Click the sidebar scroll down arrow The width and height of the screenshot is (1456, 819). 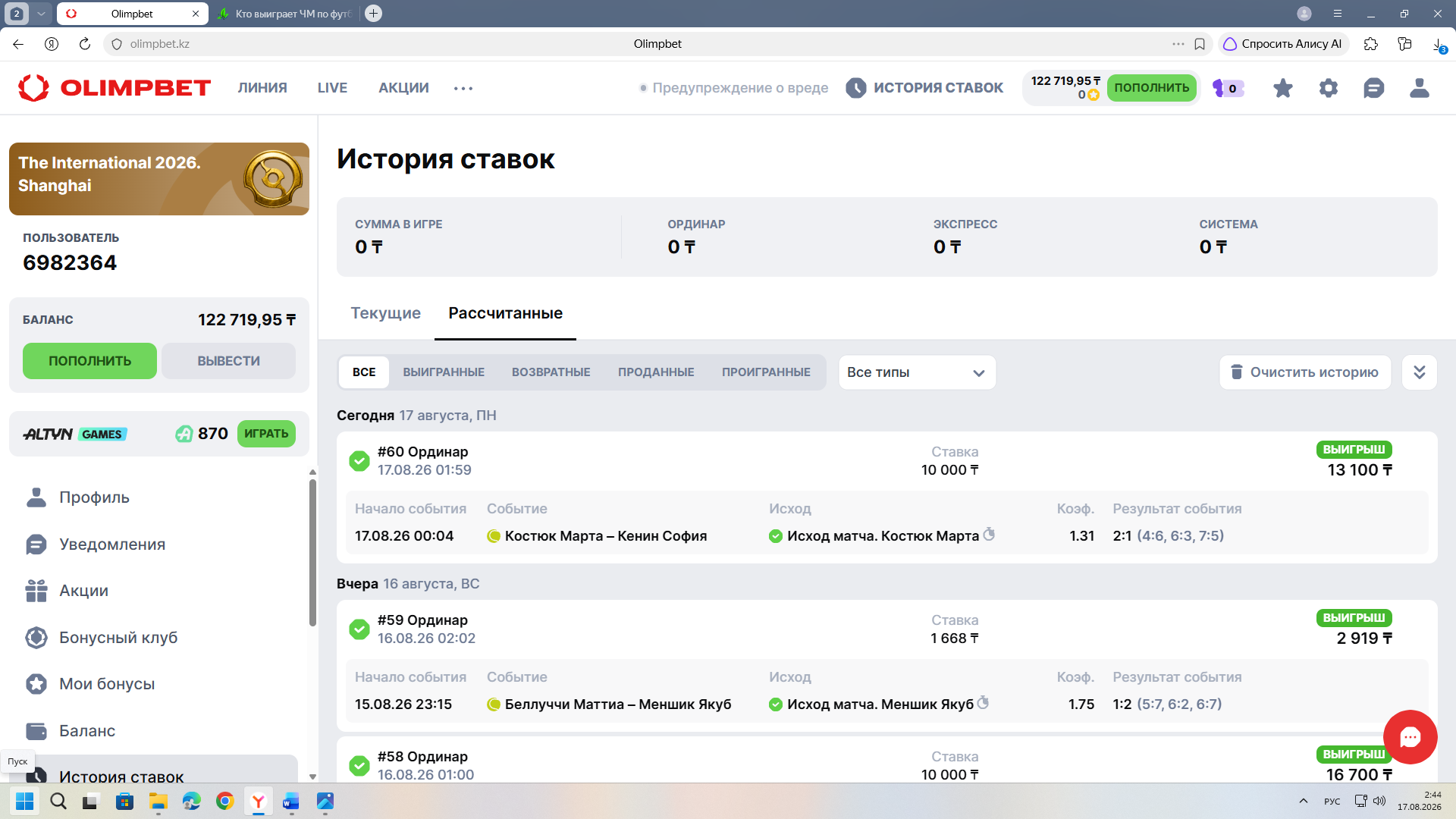tap(312, 777)
